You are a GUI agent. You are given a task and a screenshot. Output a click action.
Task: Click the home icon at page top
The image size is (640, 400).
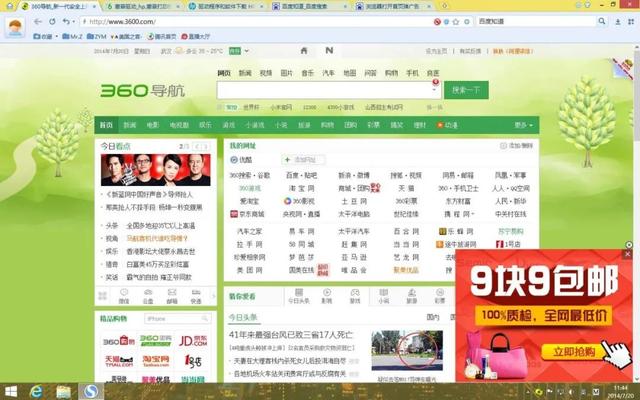coord(304,51)
